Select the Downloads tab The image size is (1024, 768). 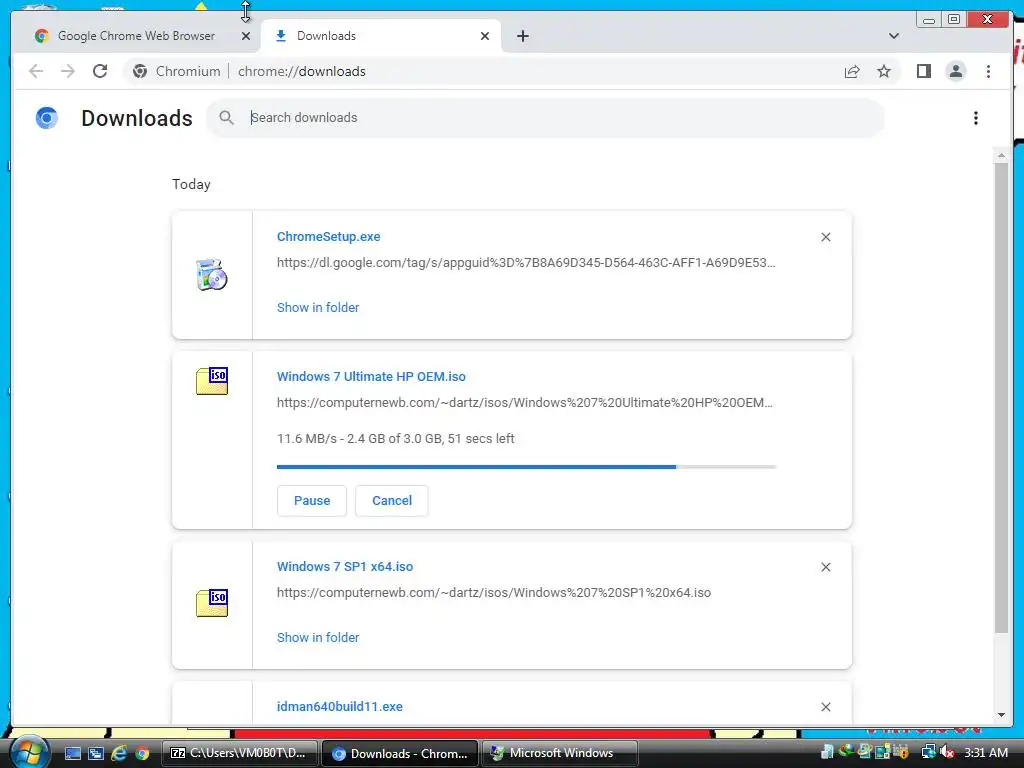pyautogui.click(x=381, y=36)
